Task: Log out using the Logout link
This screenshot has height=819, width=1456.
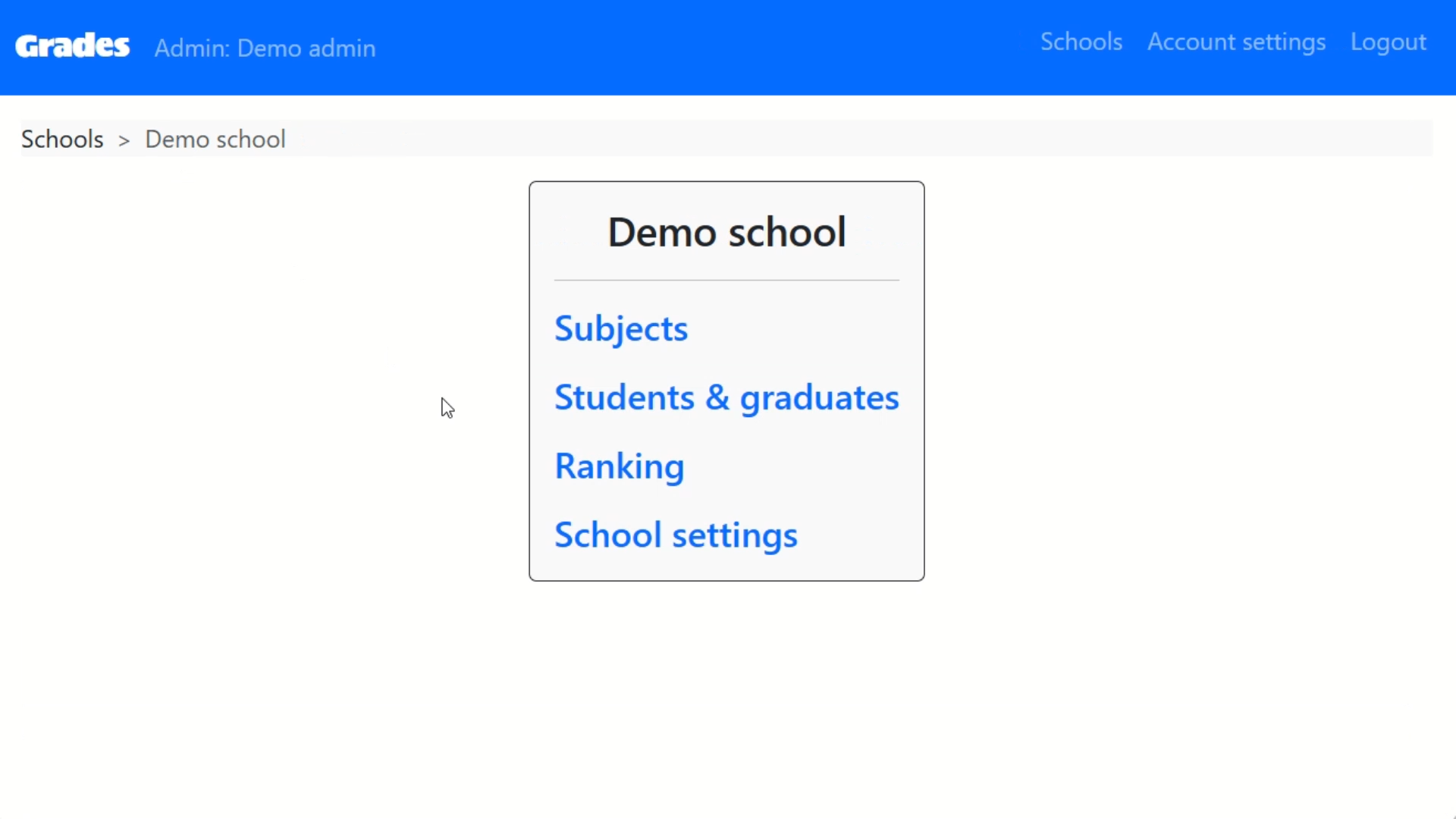Action: pos(1388,42)
